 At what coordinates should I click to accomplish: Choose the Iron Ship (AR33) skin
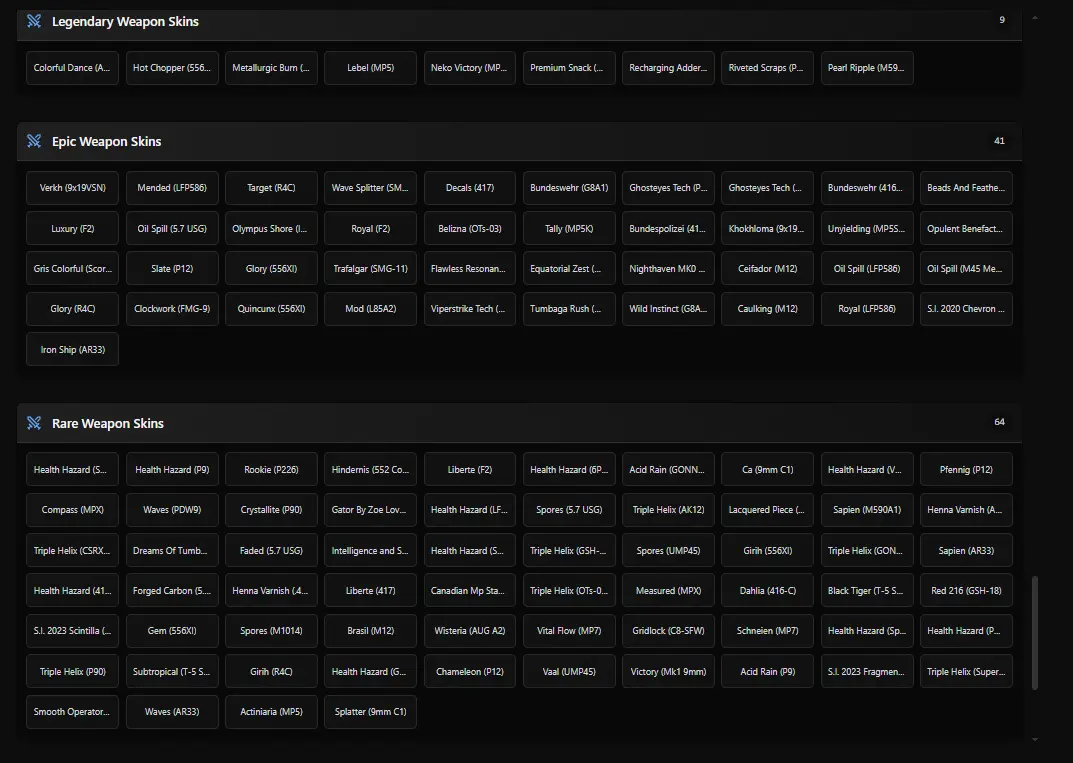[x=72, y=350]
